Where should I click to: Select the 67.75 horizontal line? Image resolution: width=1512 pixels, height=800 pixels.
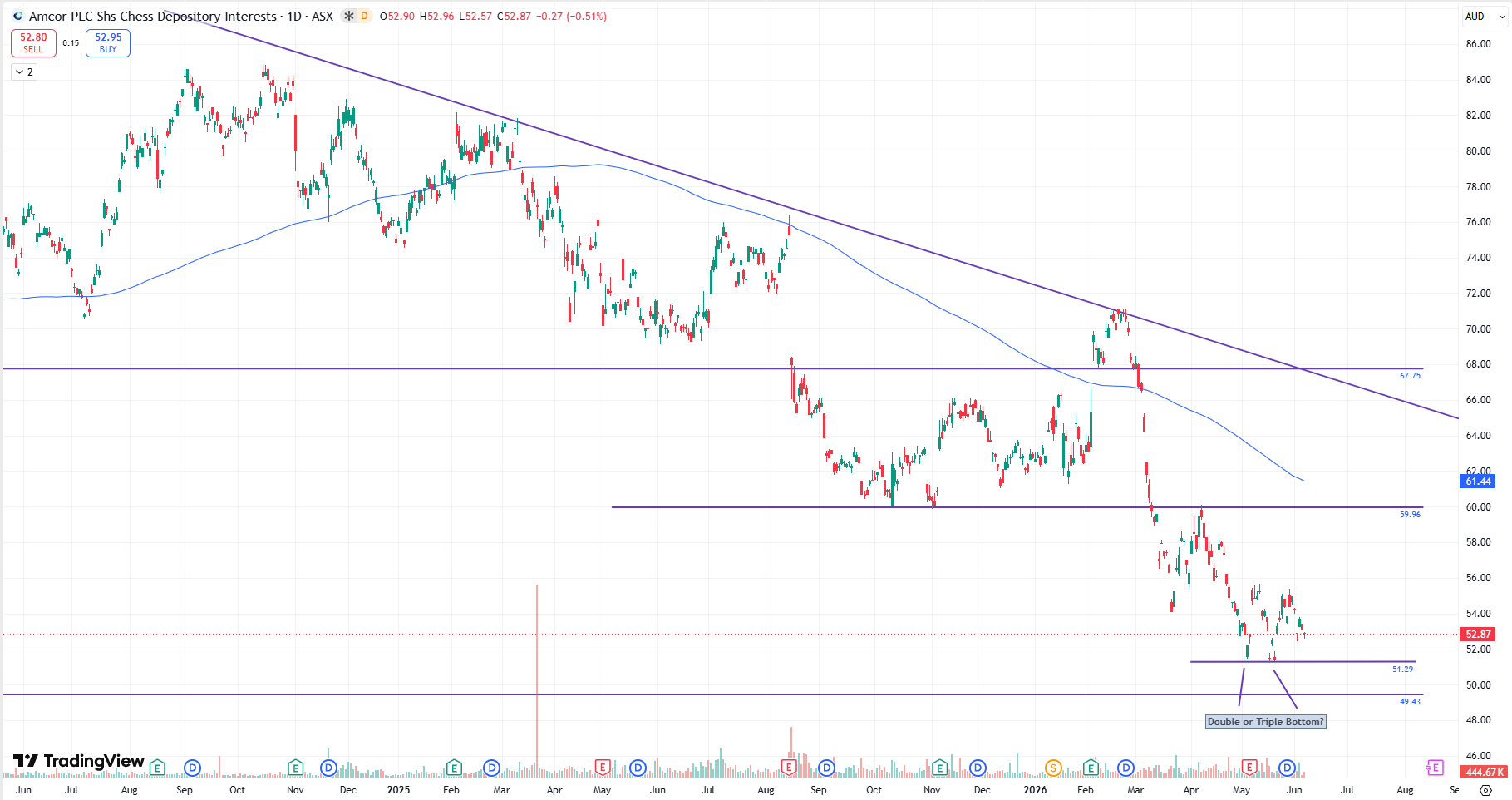pos(712,368)
